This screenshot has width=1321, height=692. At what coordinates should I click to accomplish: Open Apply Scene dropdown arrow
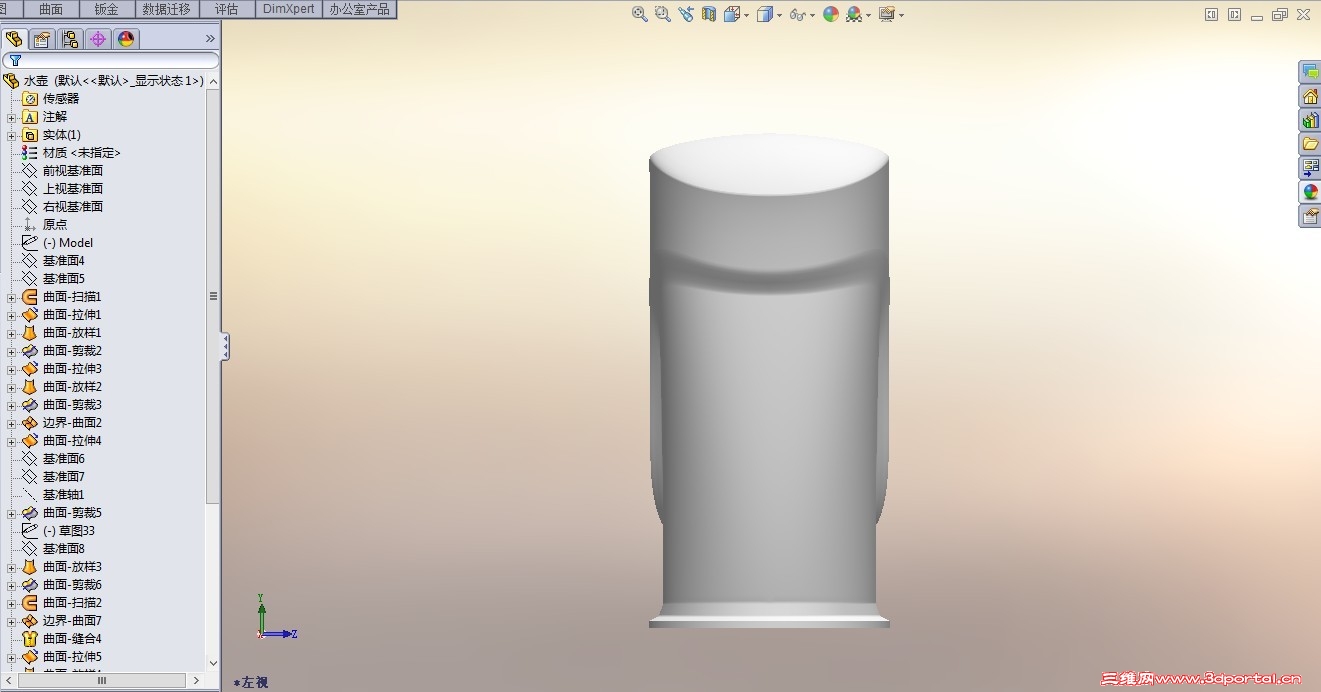tap(868, 15)
